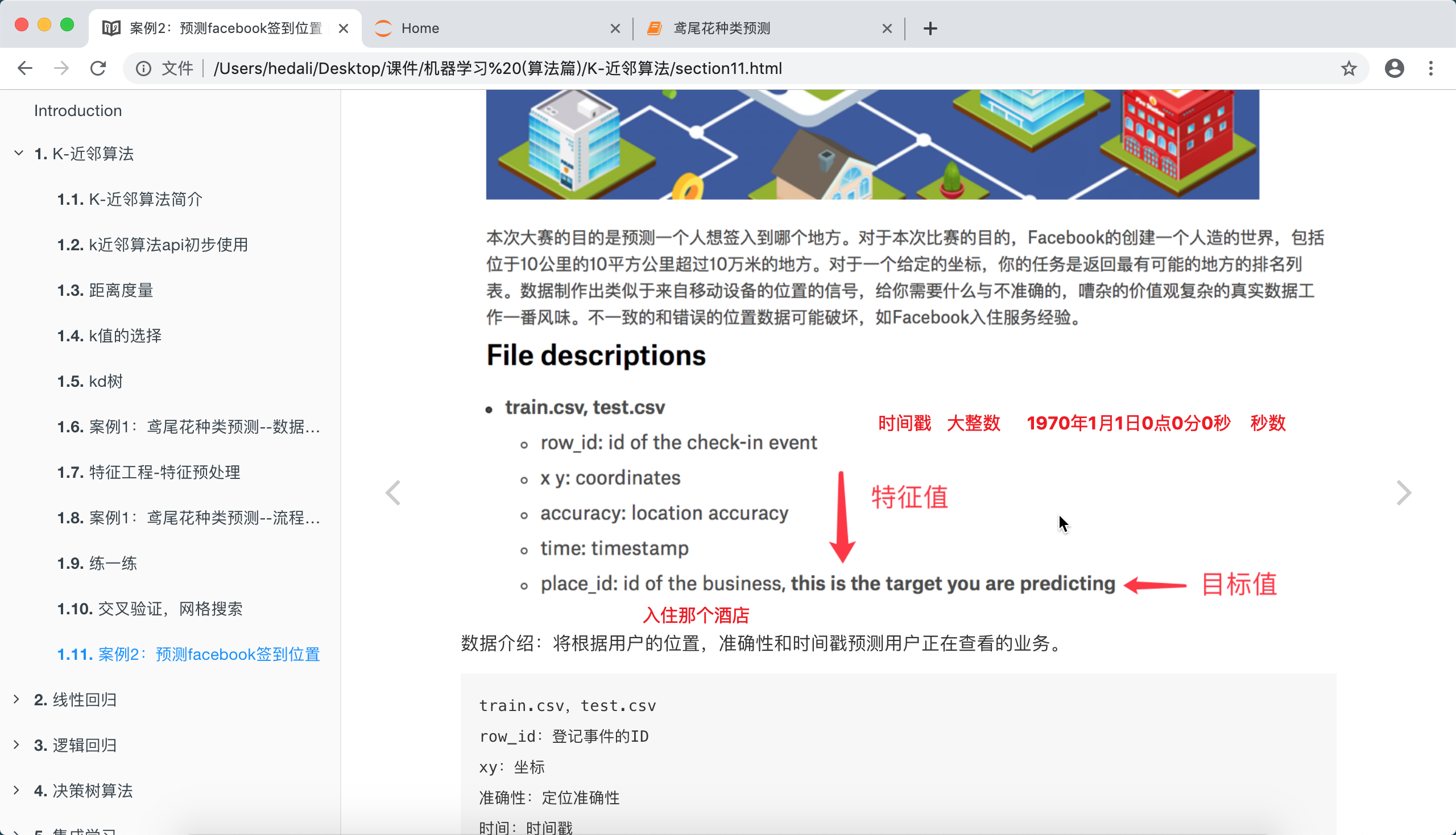This screenshot has height=835, width=1456.
Task: Go to the next page with the right chevron
Action: pyautogui.click(x=1403, y=493)
